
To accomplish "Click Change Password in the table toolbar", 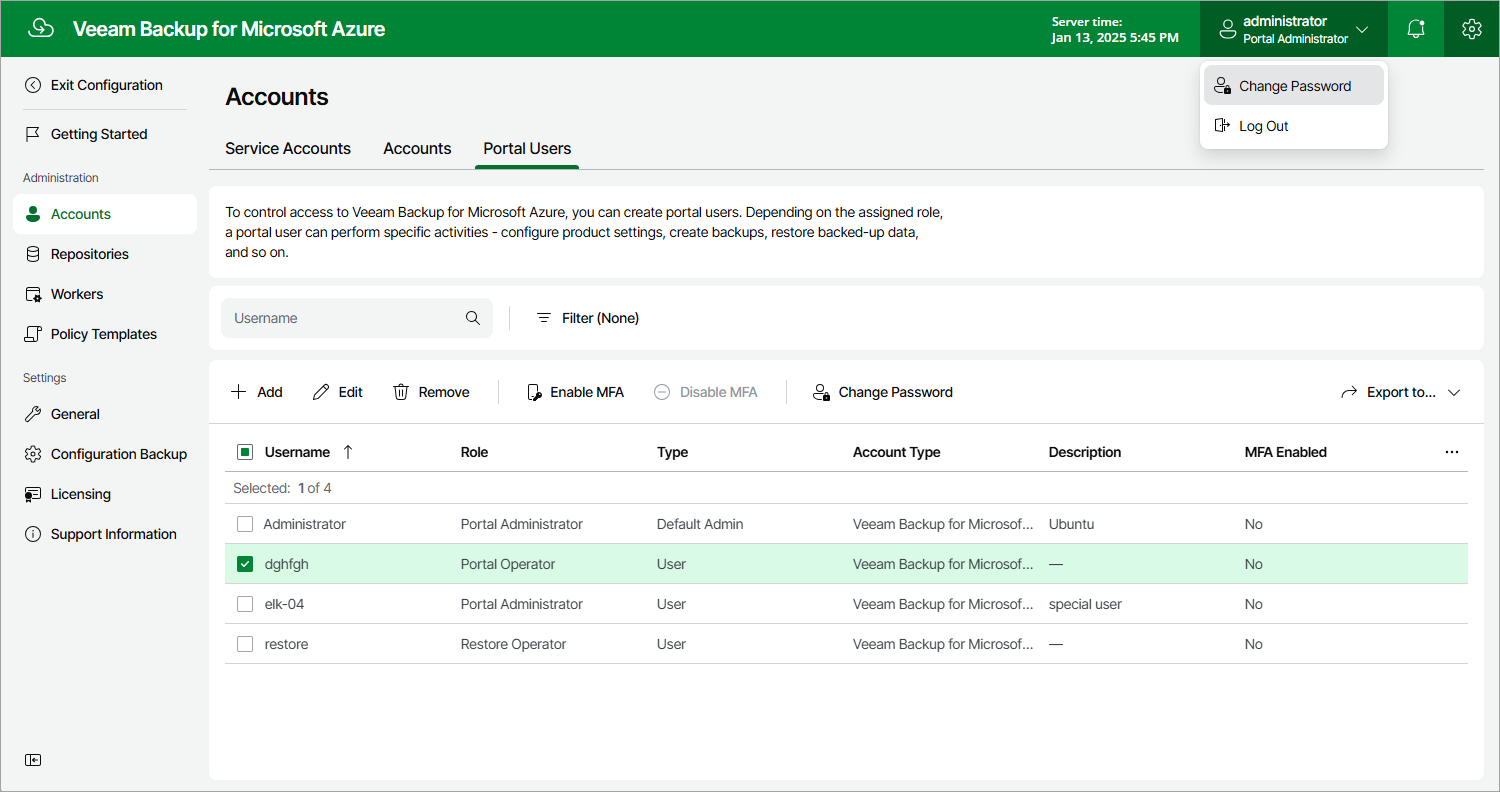I will click(x=883, y=392).
